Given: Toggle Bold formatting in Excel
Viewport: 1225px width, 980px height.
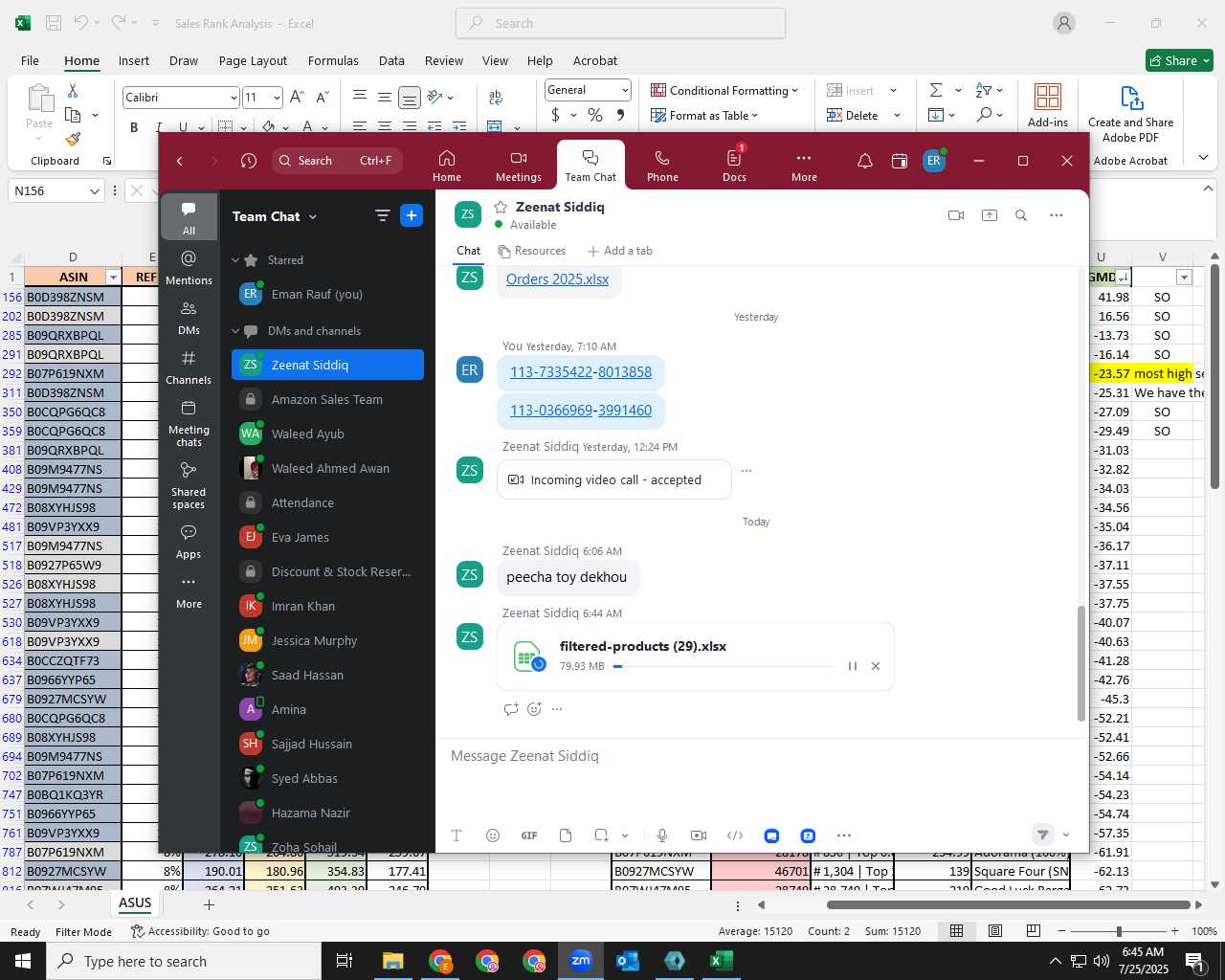Looking at the screenshot, I should (x=134, y=126).
